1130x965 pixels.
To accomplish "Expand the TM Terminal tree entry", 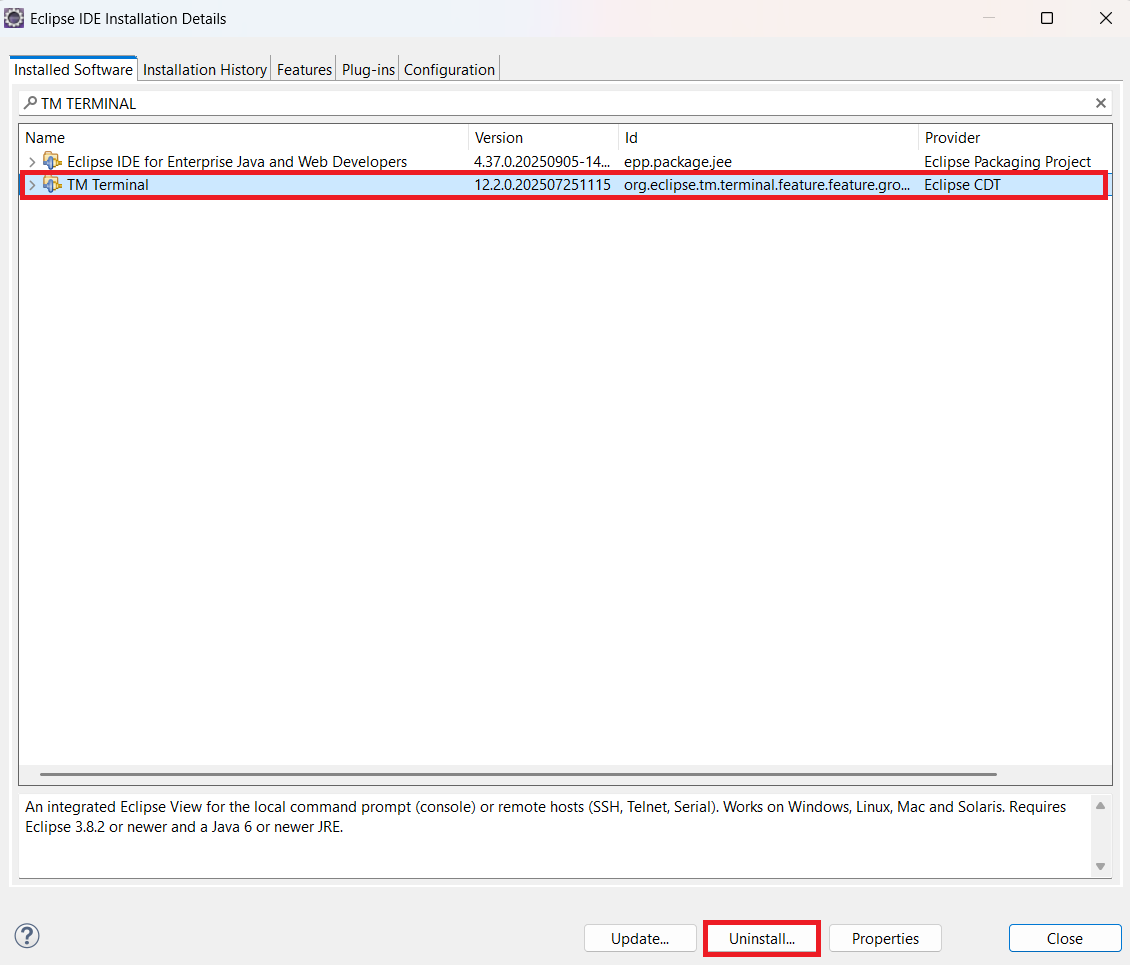I will tap(32, 185).
